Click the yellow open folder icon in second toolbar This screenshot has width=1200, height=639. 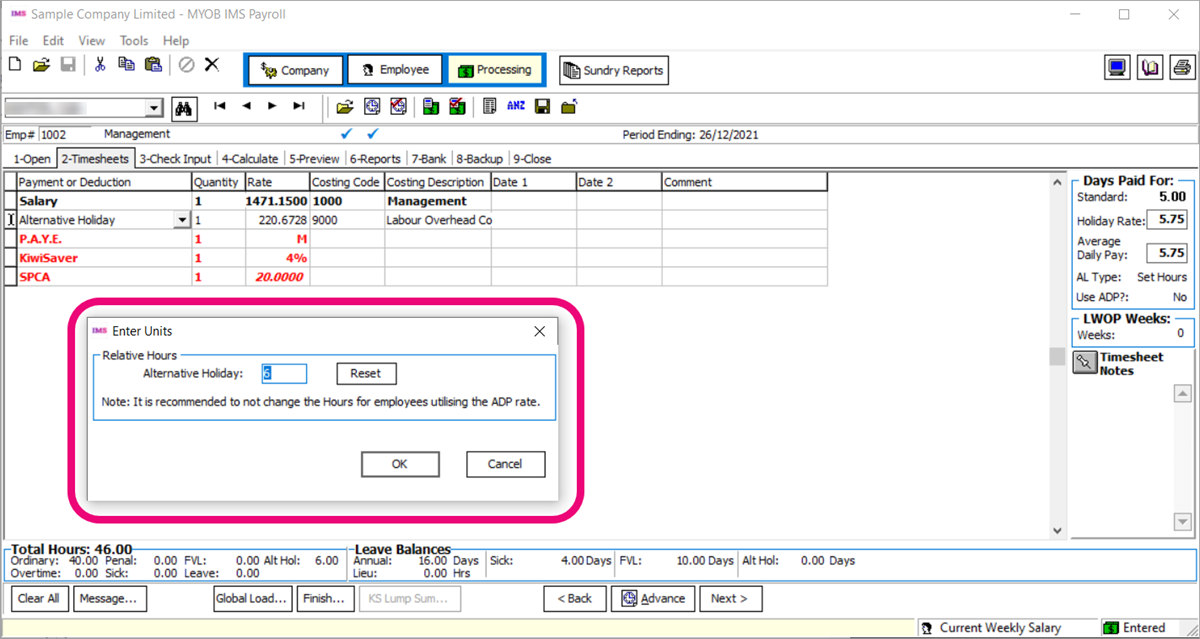click(x=344, y=106)
